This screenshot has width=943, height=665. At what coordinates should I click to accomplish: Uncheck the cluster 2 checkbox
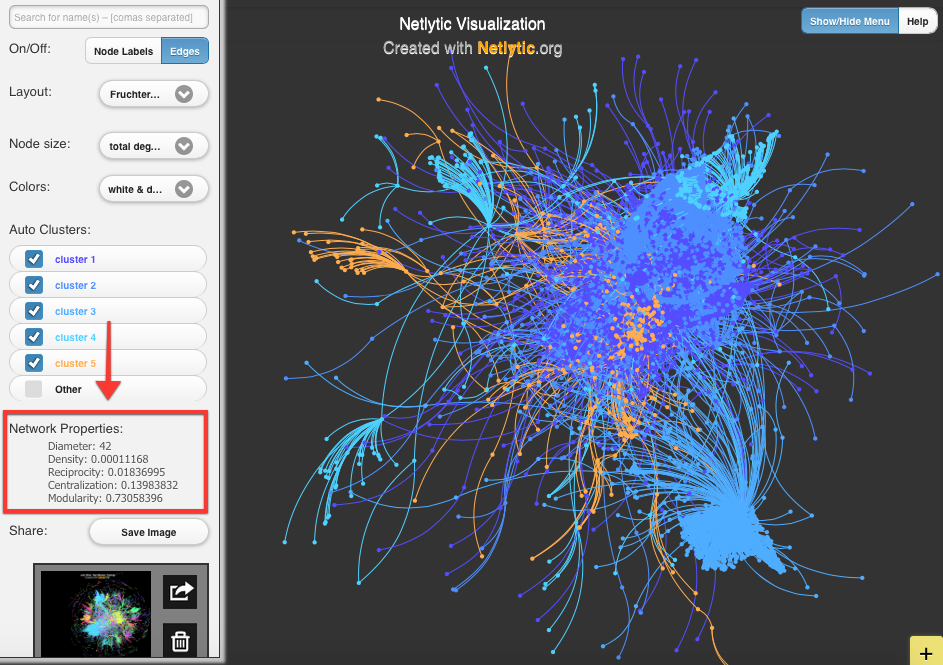[34, 285]
